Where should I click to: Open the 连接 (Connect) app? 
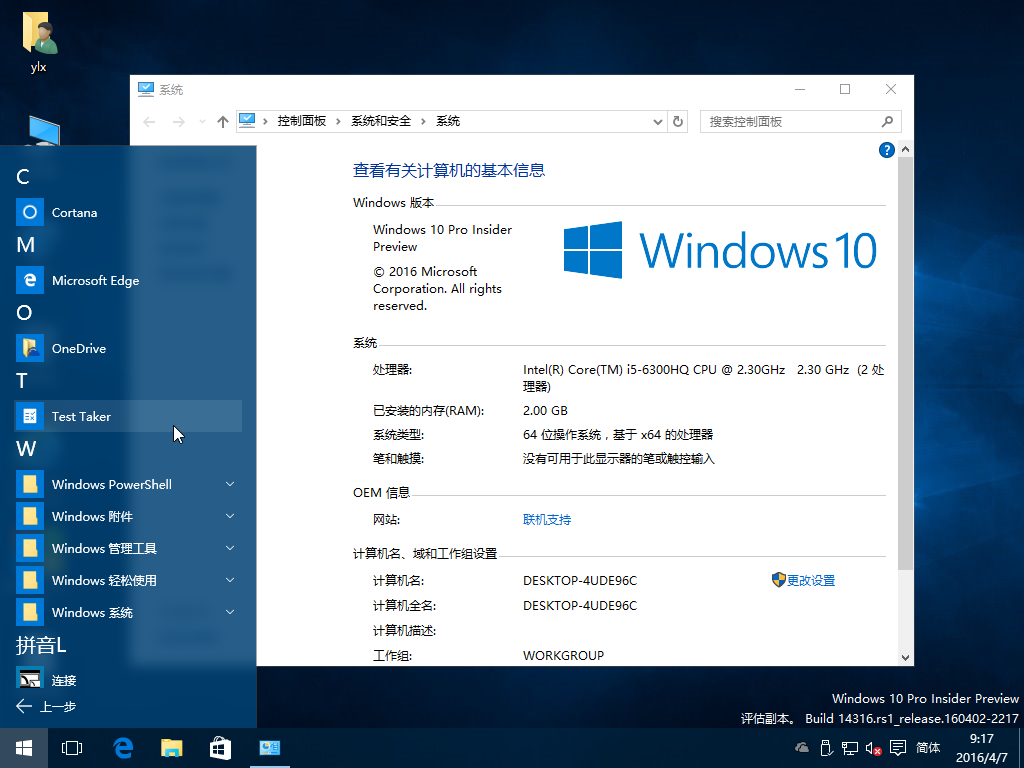pos(64,681)
